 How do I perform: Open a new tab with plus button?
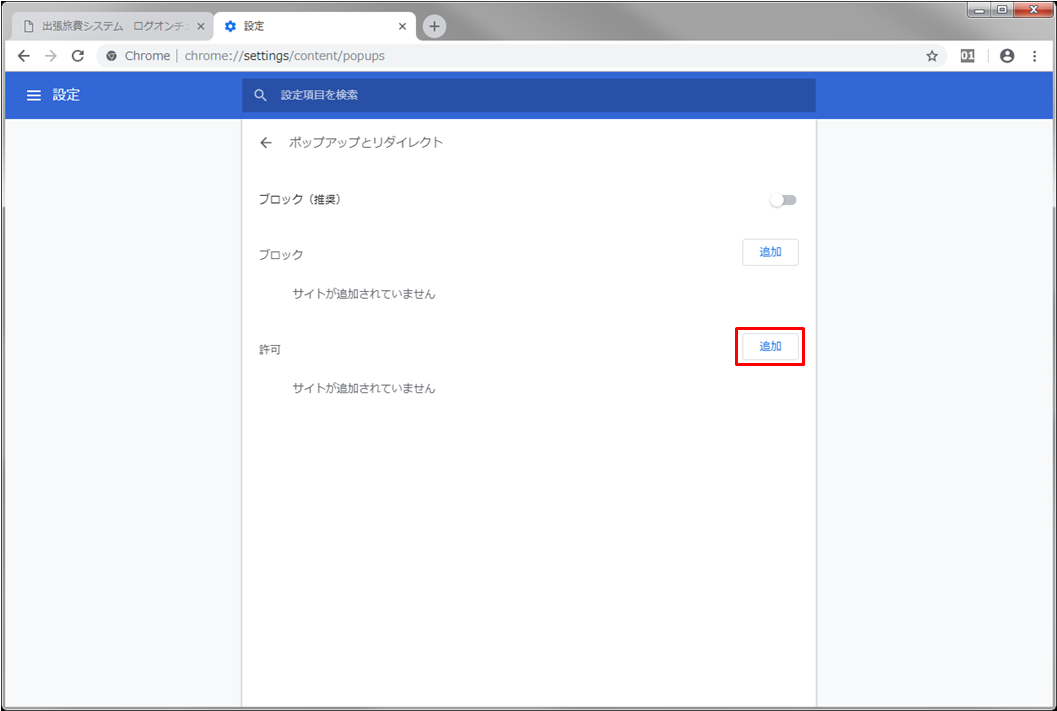click(x=434, y=26)
